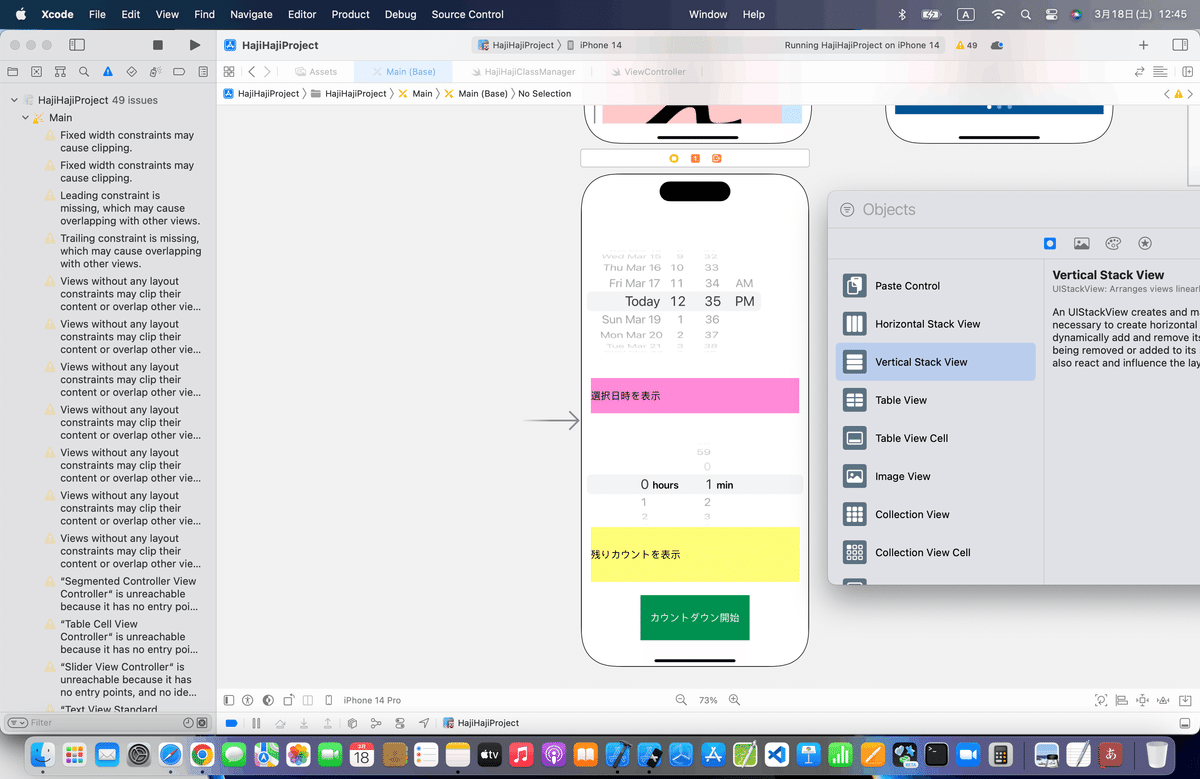Open the Report navigator
The height and width of the screenshot is (779, 1200).
(x=203, y=72)
